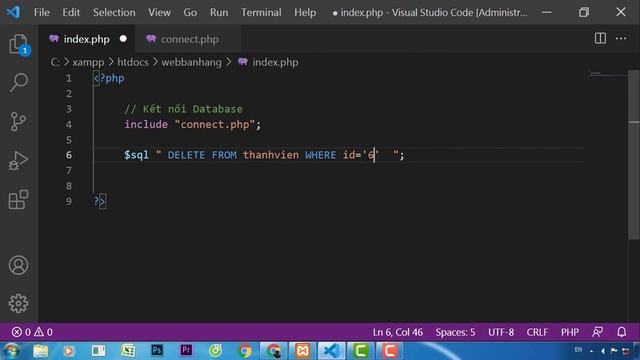Viewport: 640px width, 360px height.
Task: Change file encoding UTF-8
Action: (501, 332)
